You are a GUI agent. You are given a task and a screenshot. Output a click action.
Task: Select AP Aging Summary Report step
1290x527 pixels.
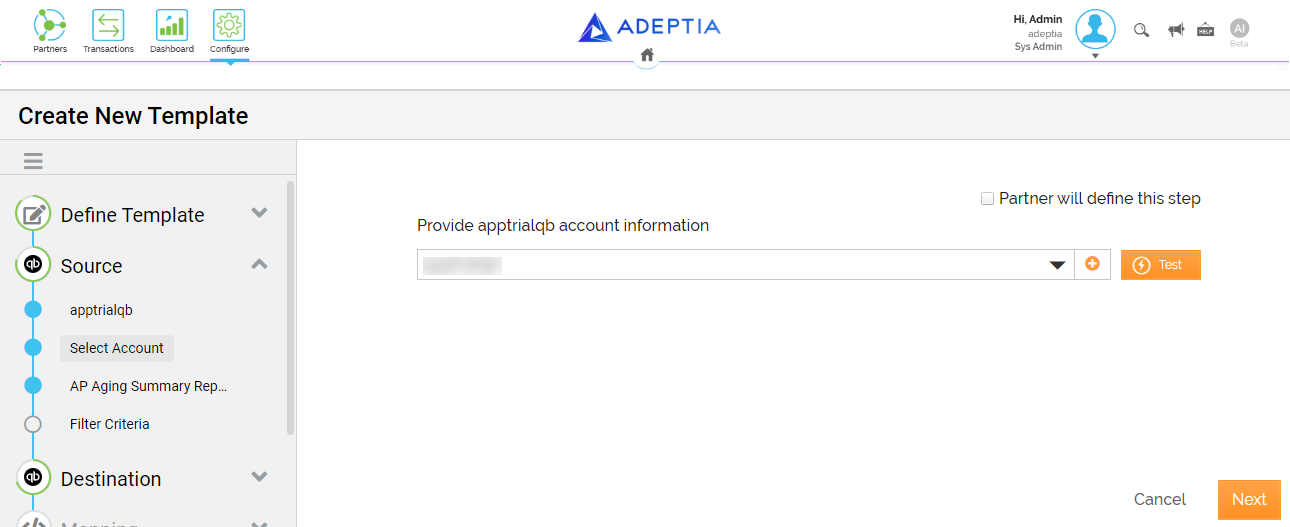click(149, 386)
